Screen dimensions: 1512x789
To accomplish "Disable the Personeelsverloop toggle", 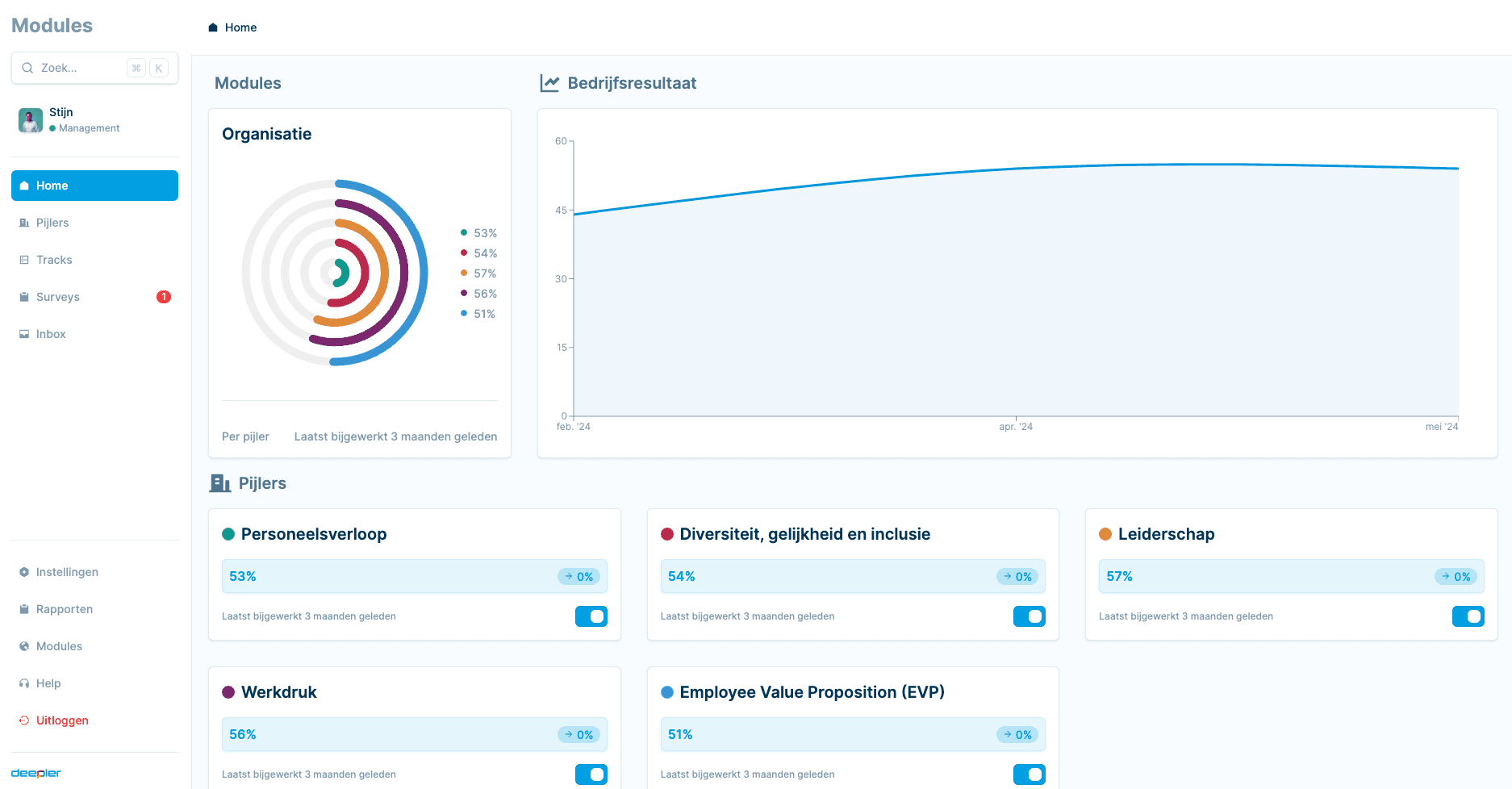I will pos(591,616).
